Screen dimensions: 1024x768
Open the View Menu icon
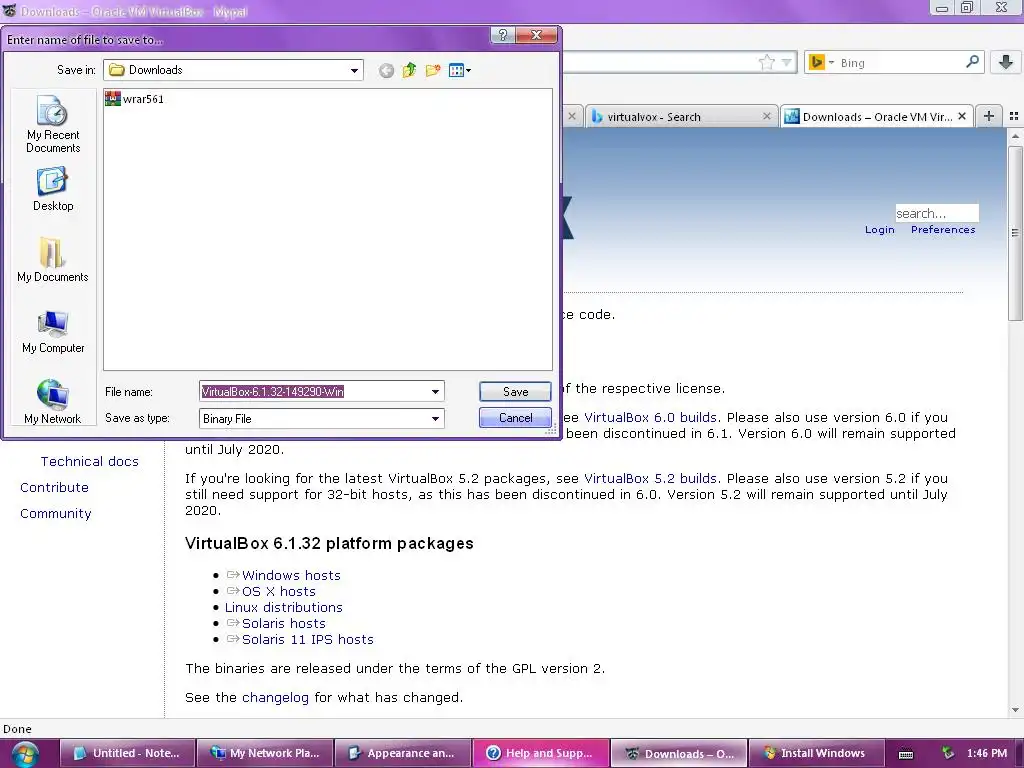tap(460, 71)
